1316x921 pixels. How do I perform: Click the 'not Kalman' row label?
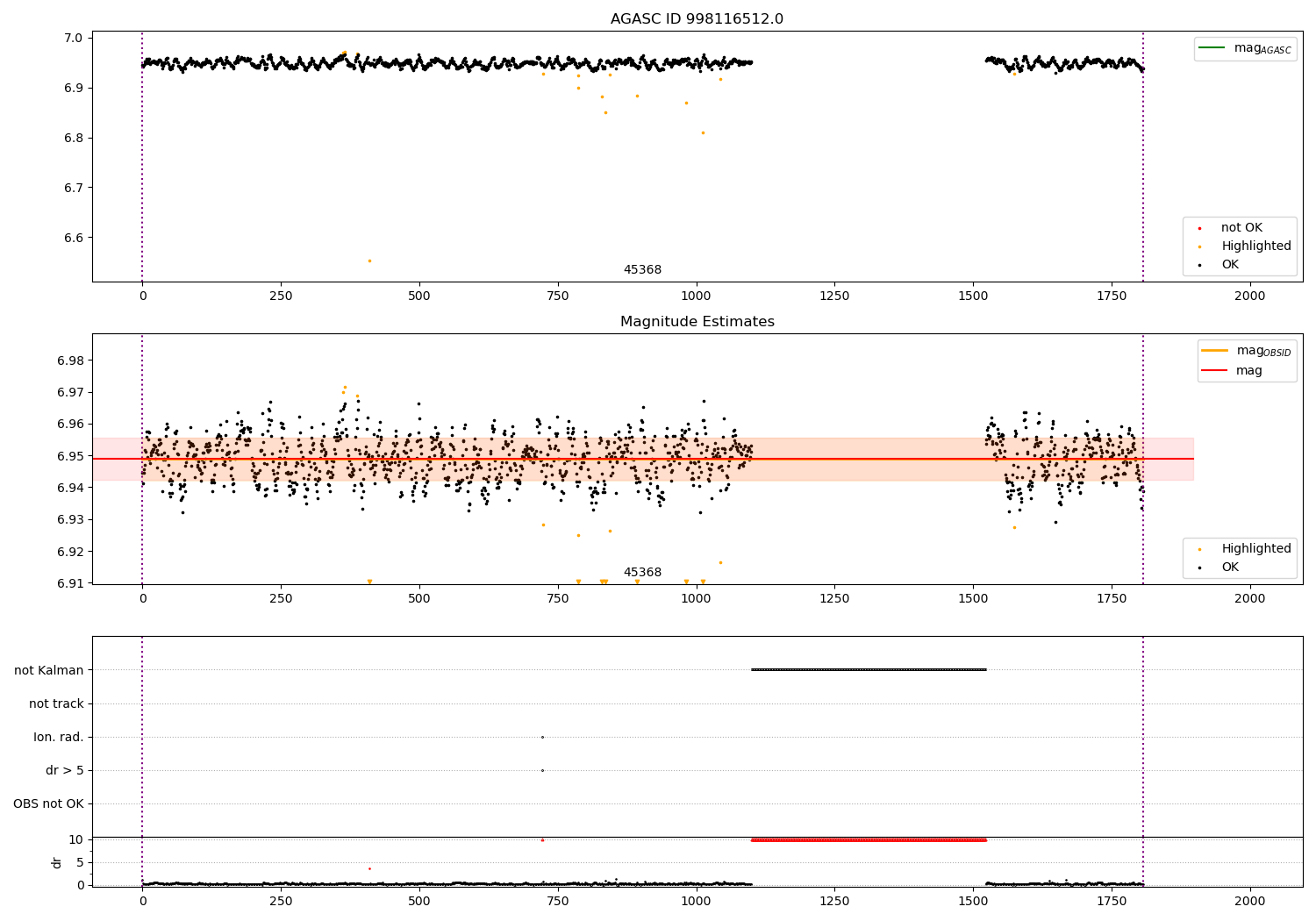49,670
